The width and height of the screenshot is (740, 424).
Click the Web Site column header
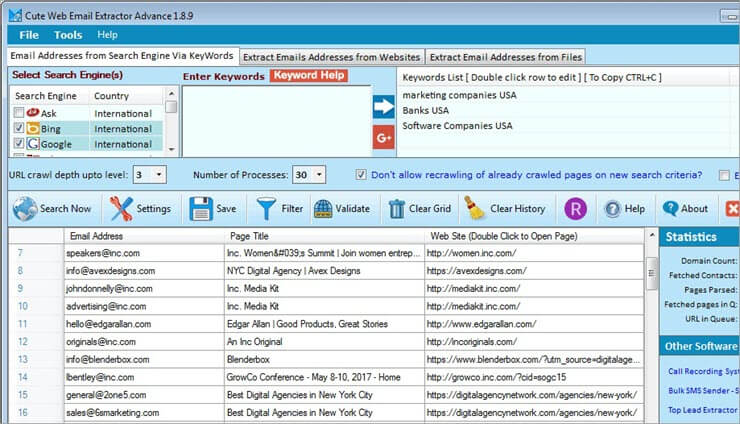pos(534,236)
